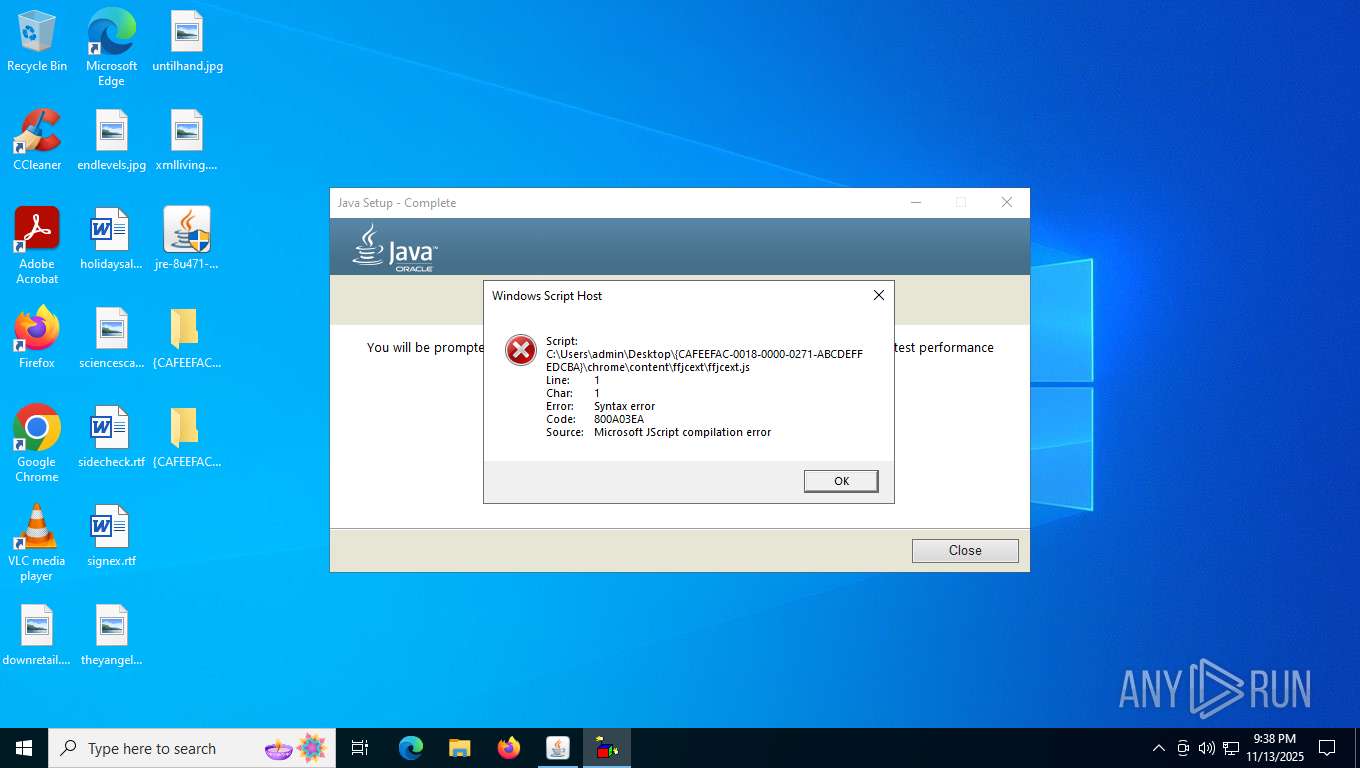The height and width of the screenshot is (768, 1360).
Task: Select signex.rtf document on desktop
Action: (x=111, y=536)
